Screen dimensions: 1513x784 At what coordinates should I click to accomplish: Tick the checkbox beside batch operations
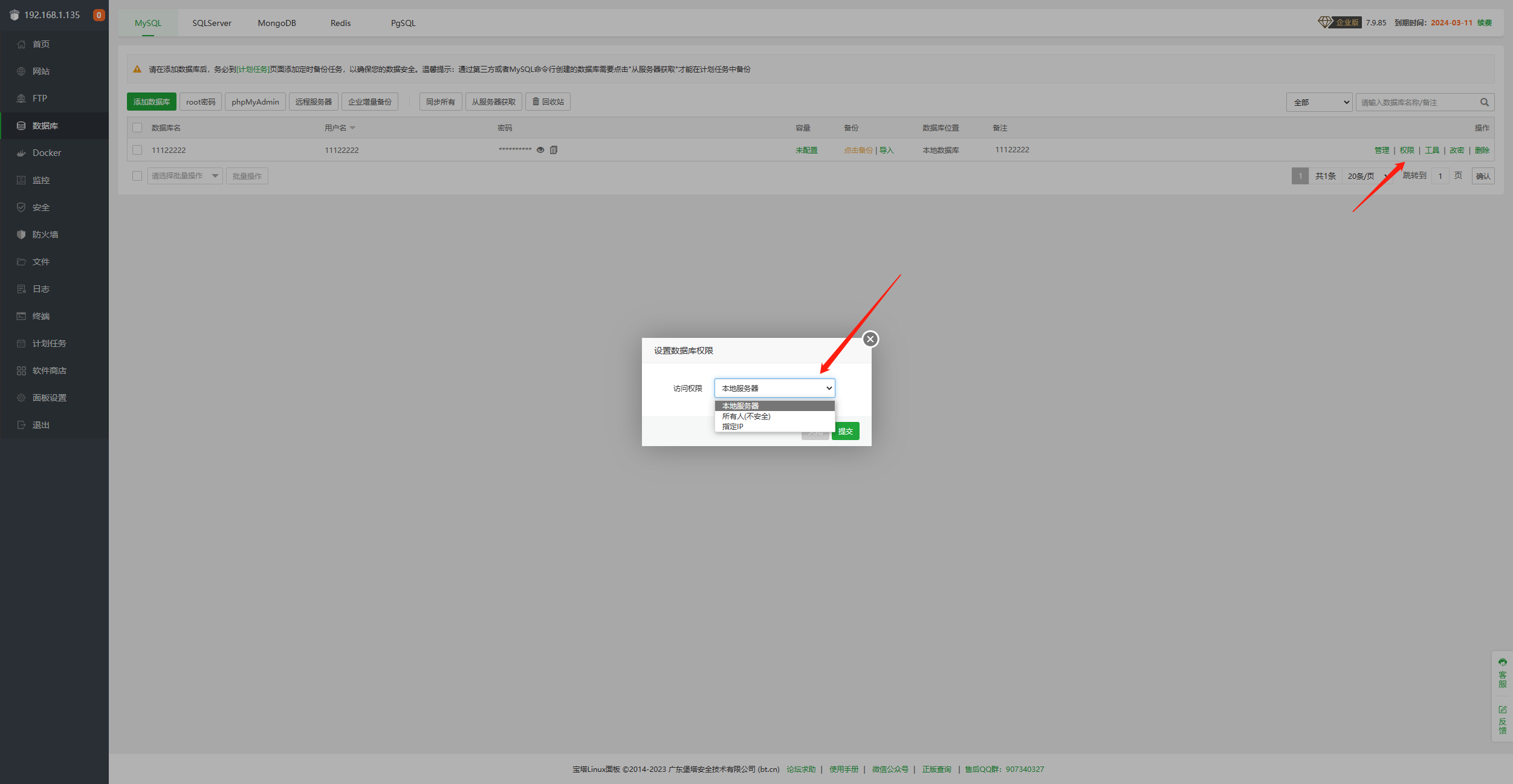click(x=137, y=176)
